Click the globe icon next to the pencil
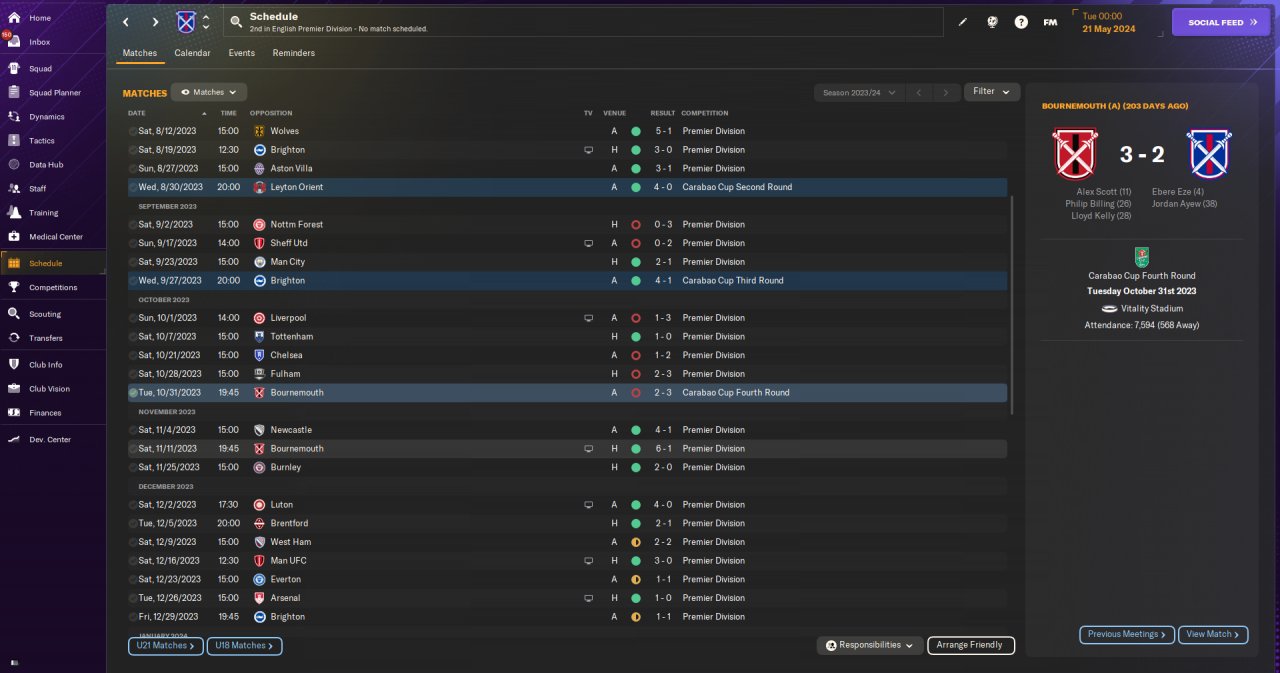 click(x=992, y=22)
